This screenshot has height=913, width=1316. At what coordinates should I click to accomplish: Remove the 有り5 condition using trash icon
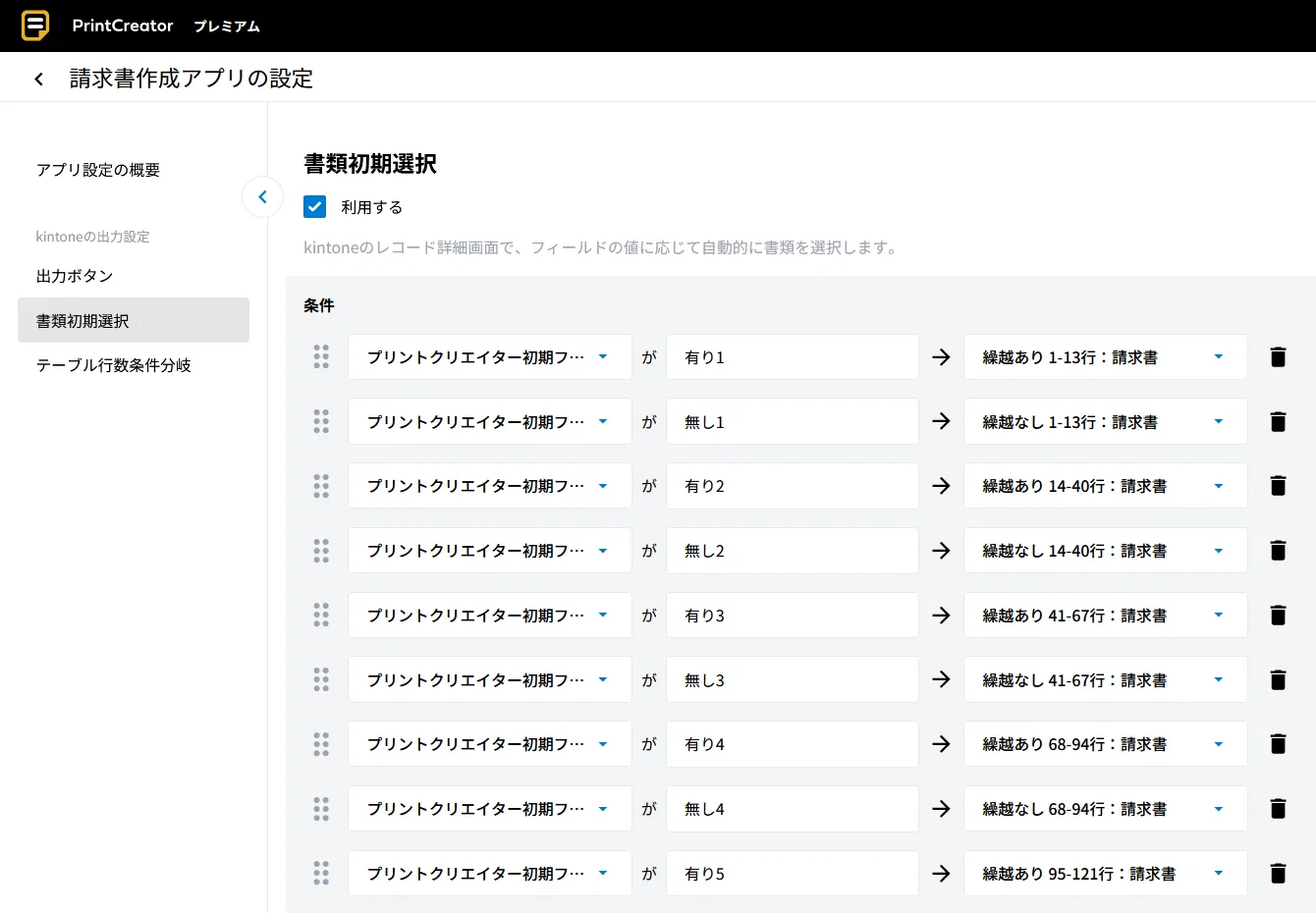pos(1278,874)
